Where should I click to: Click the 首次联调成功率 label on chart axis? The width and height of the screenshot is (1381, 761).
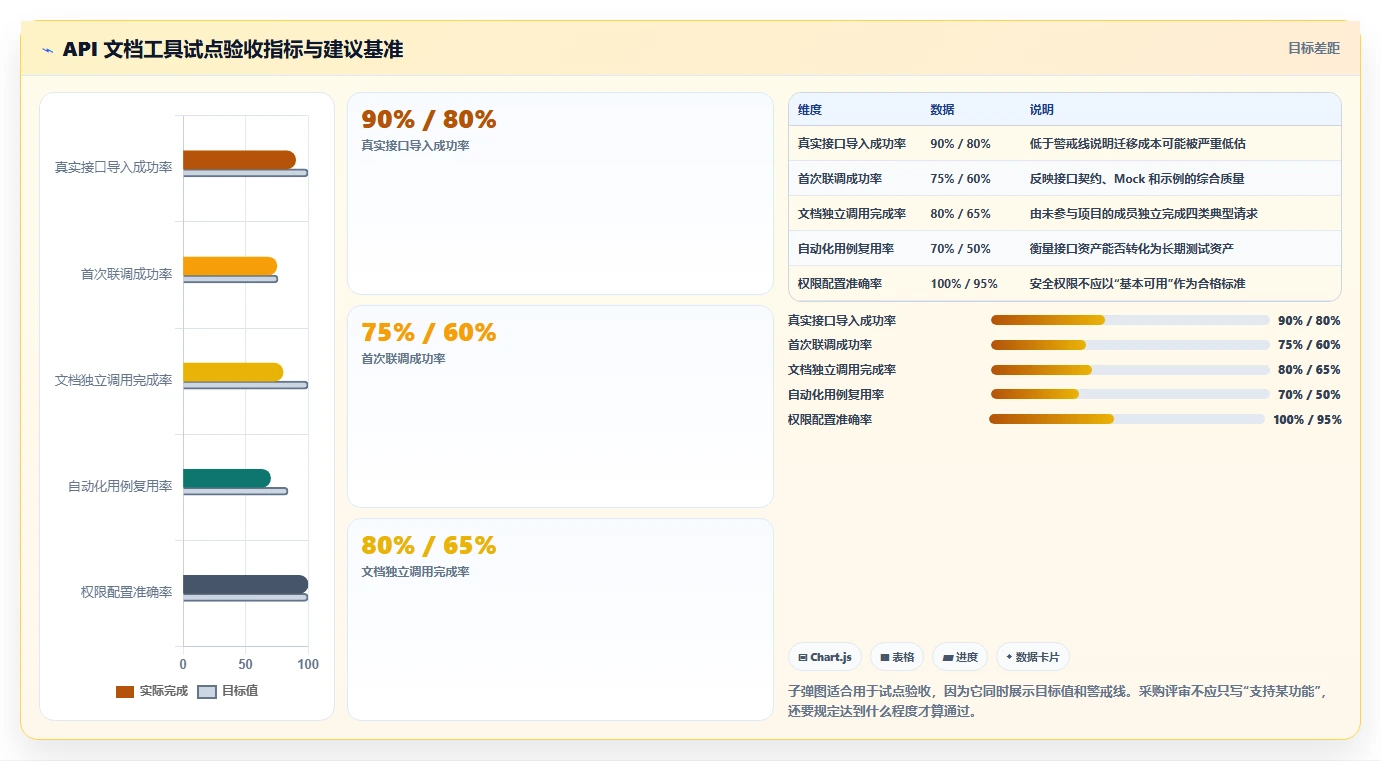[x=126, y=274]
